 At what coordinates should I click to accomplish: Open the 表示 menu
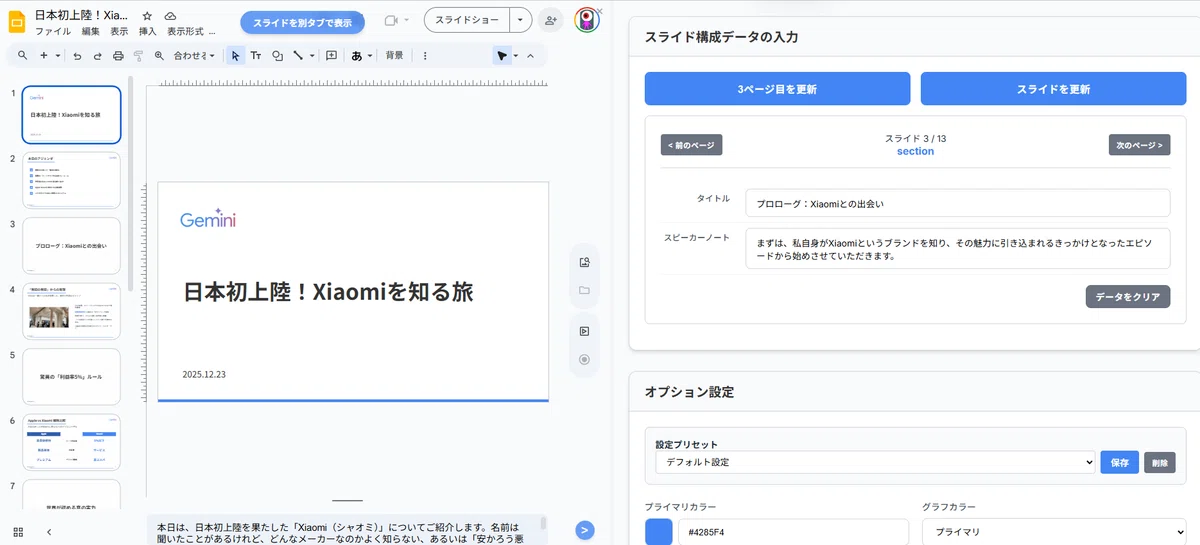pyautogui.click(x=119, y=31)
